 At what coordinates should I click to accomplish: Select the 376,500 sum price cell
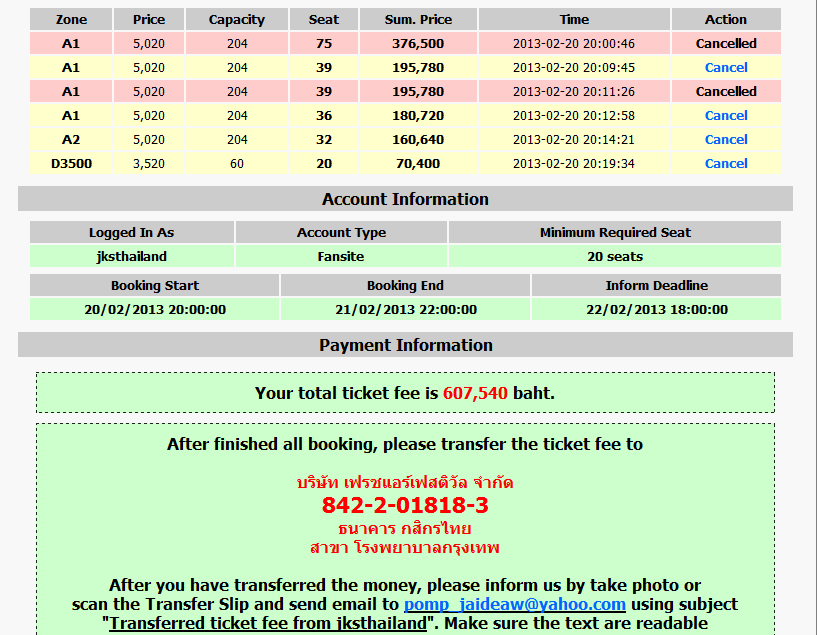point(418,43)
